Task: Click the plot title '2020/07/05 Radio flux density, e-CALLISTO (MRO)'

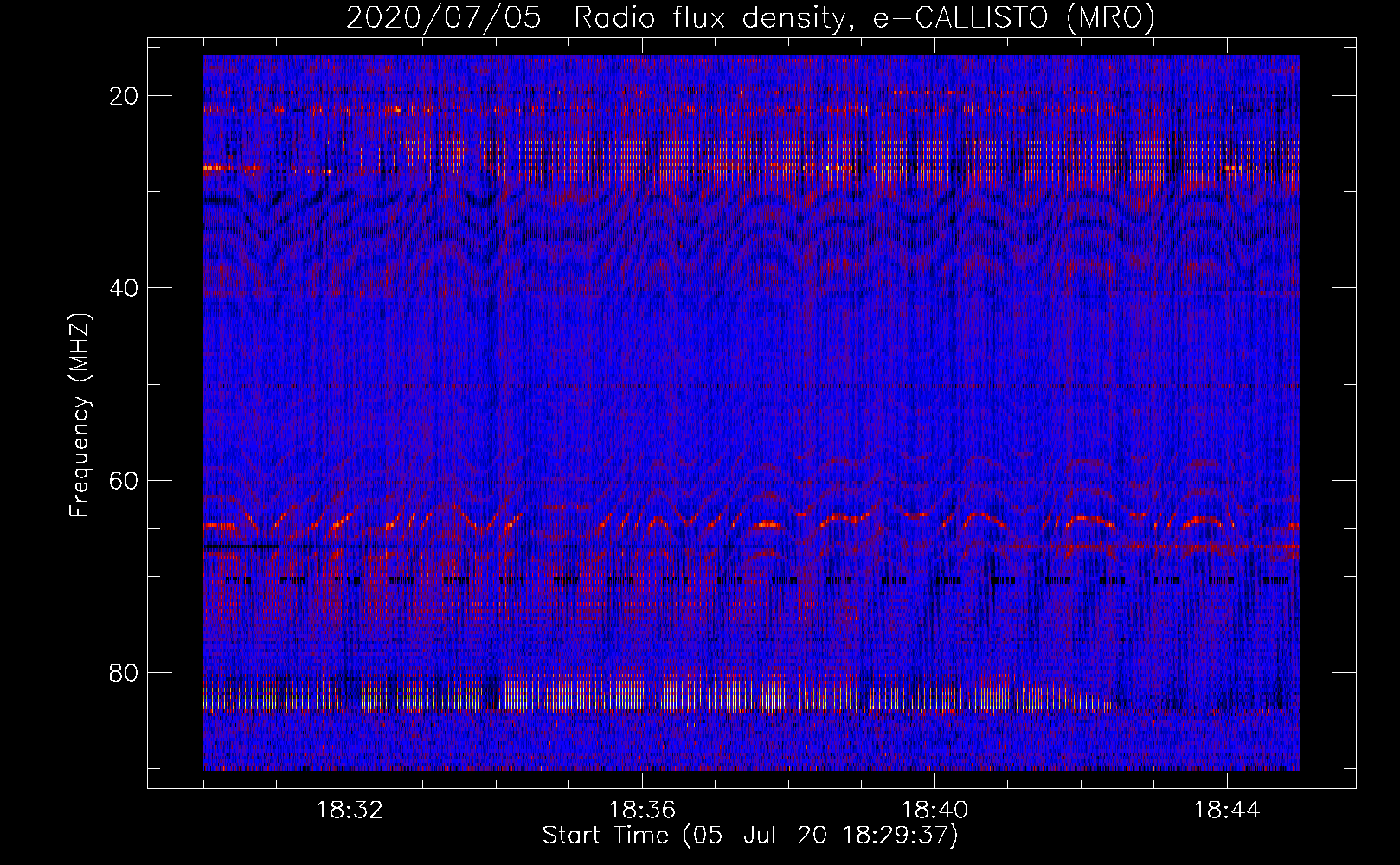Action: 750,18
